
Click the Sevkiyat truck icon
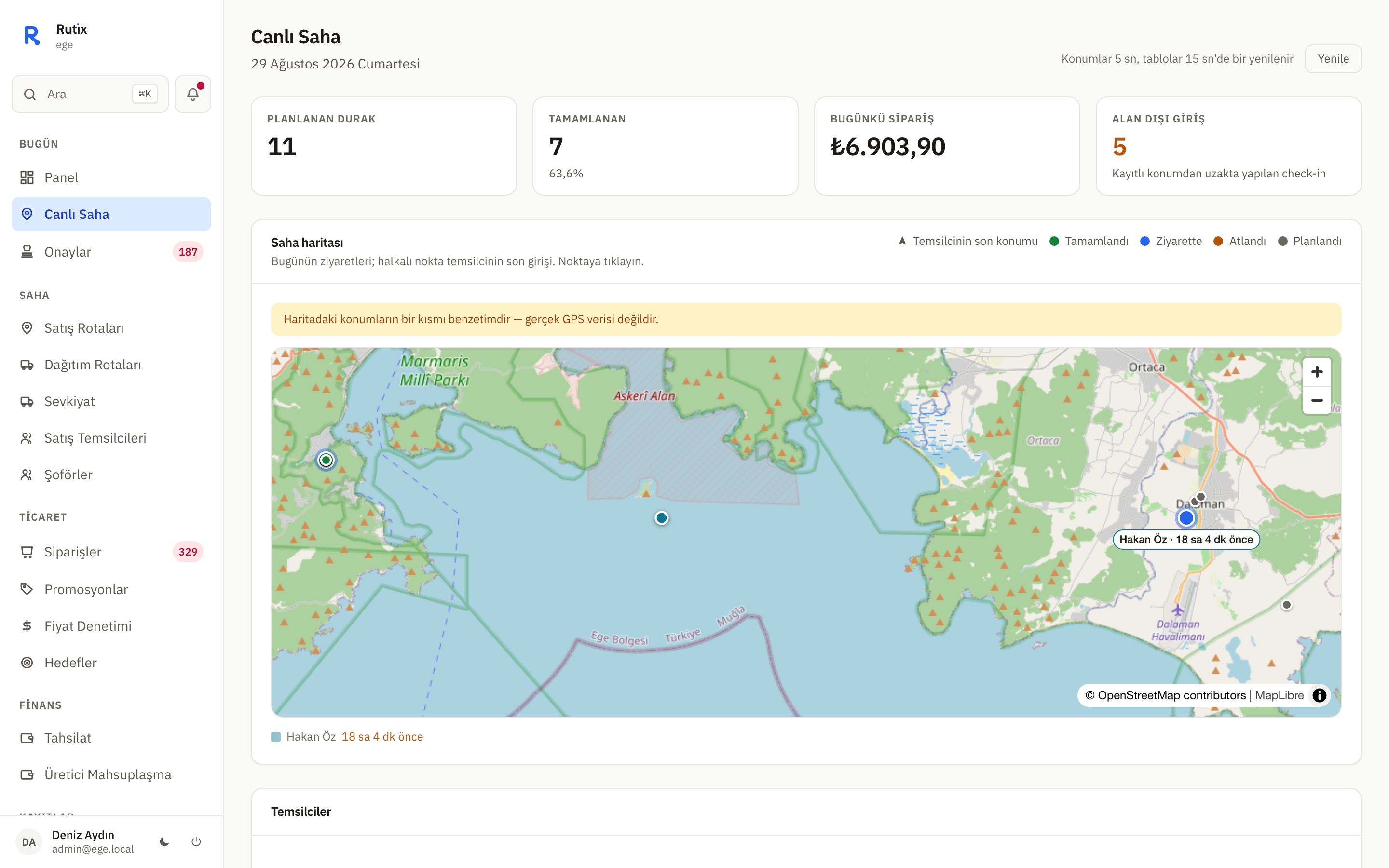[x=27, y=401]
